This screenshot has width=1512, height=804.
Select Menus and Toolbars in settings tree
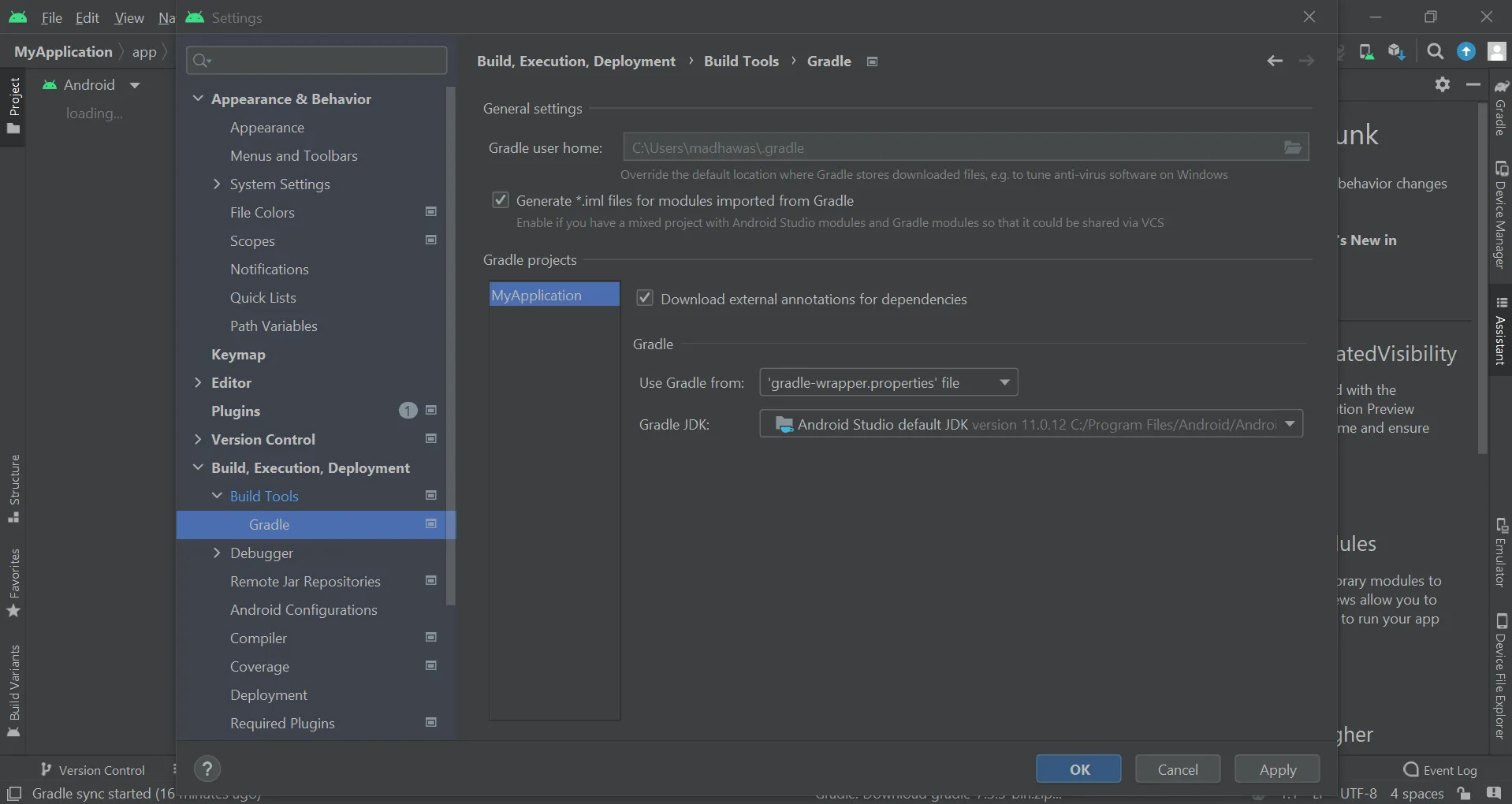click(x=294, y=156)
